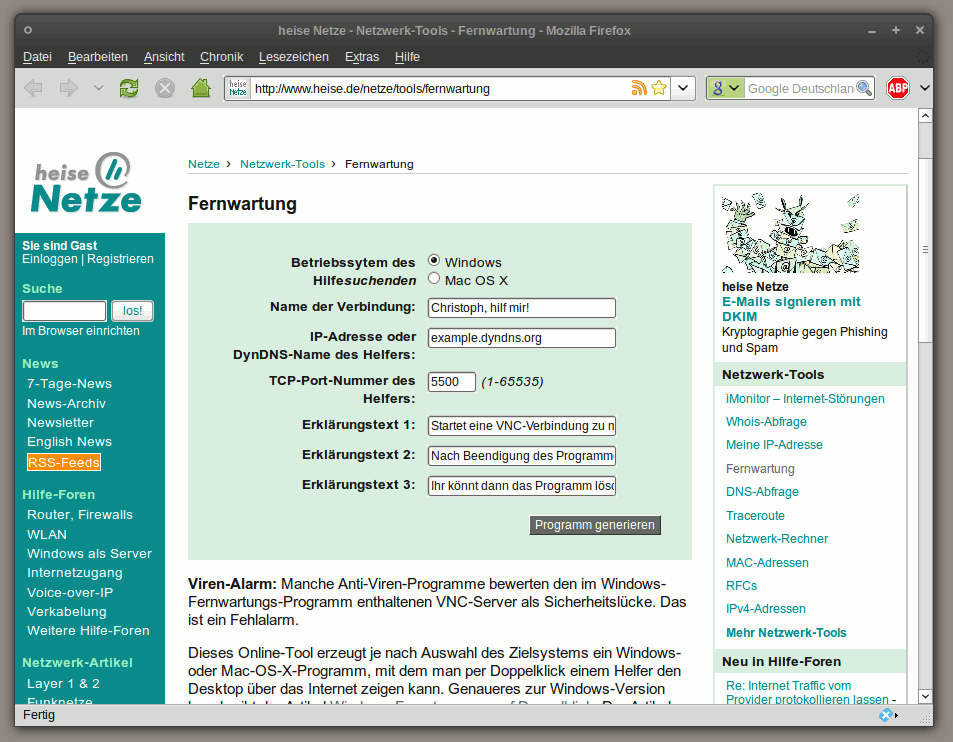Open the Traceroute tool link
Viewport: 953px width, 742px height.
755,516
